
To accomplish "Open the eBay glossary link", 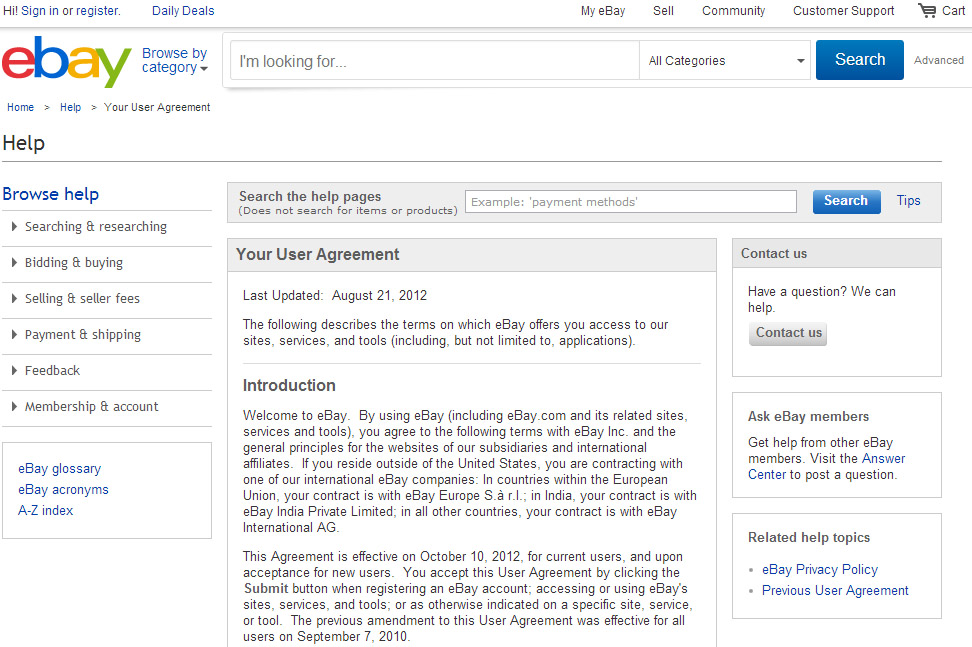I will 59,469.
